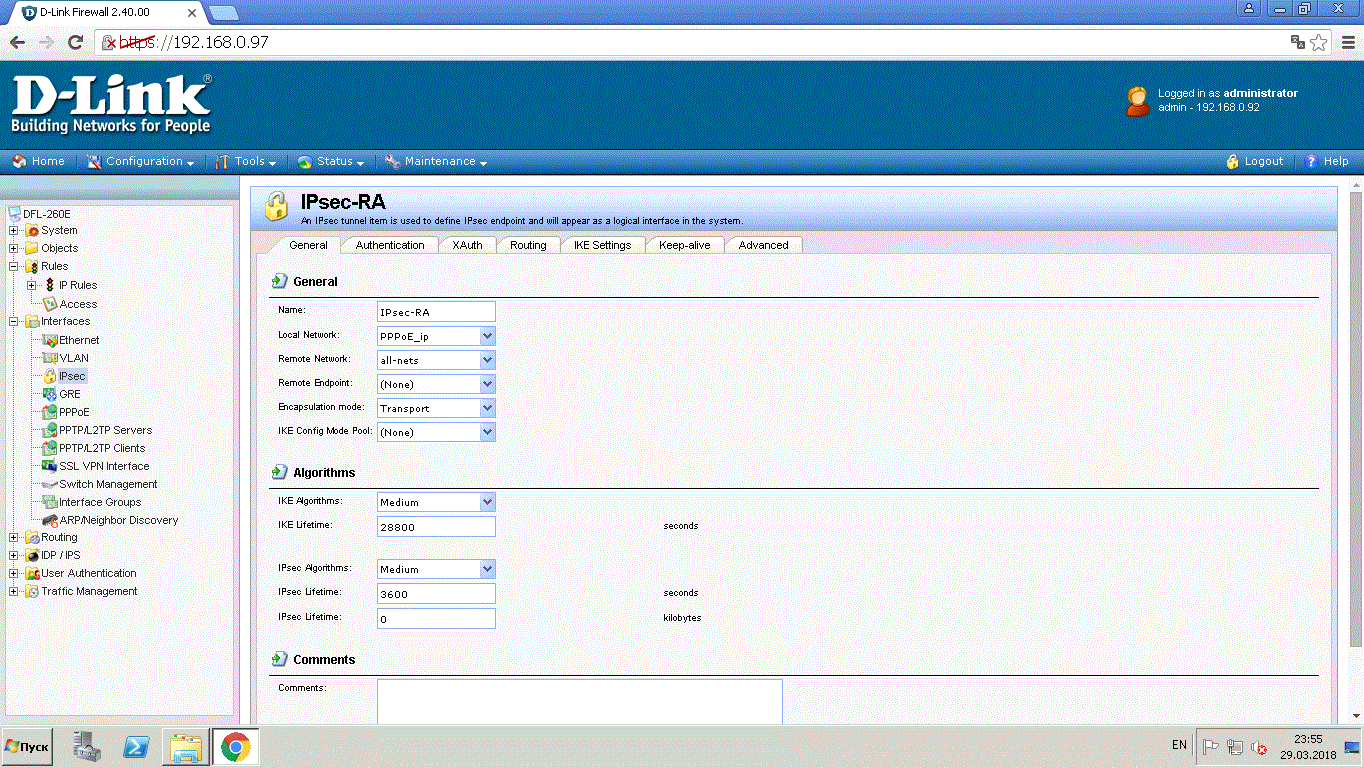
Task: Click the Chrome icon in taskbar
Action: click(x=236, y=746)
